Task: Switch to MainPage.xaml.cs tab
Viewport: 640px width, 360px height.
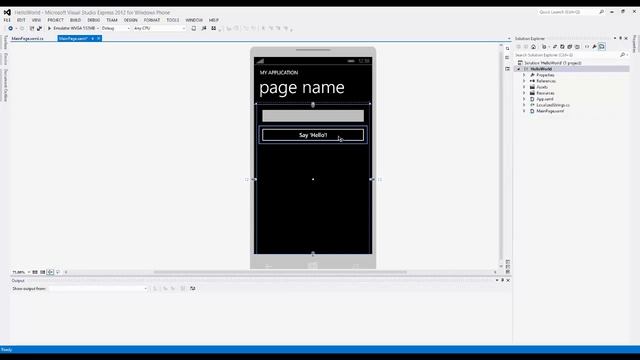Action: click(27, 38)
